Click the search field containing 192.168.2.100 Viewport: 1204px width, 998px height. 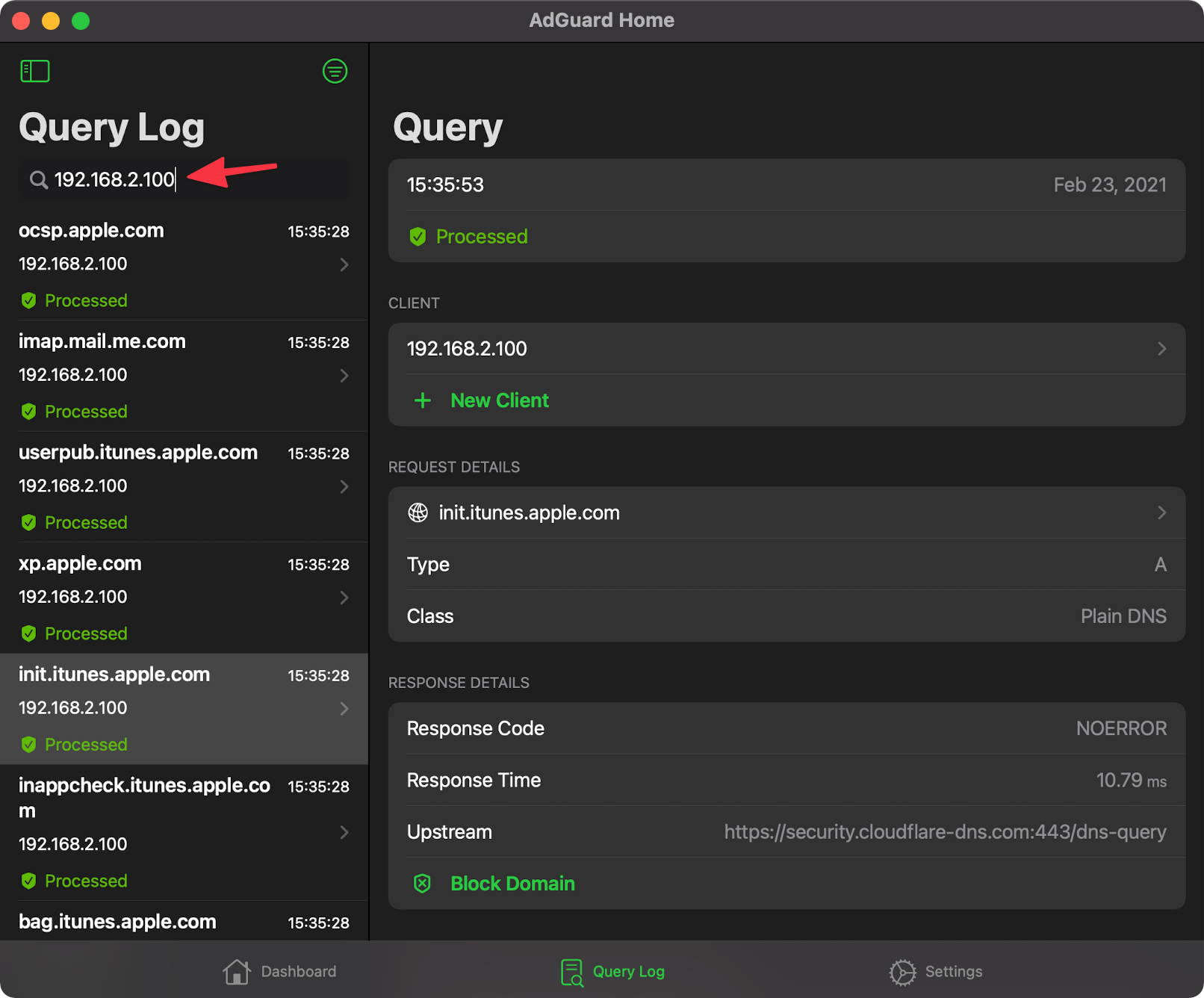[184, 179]
